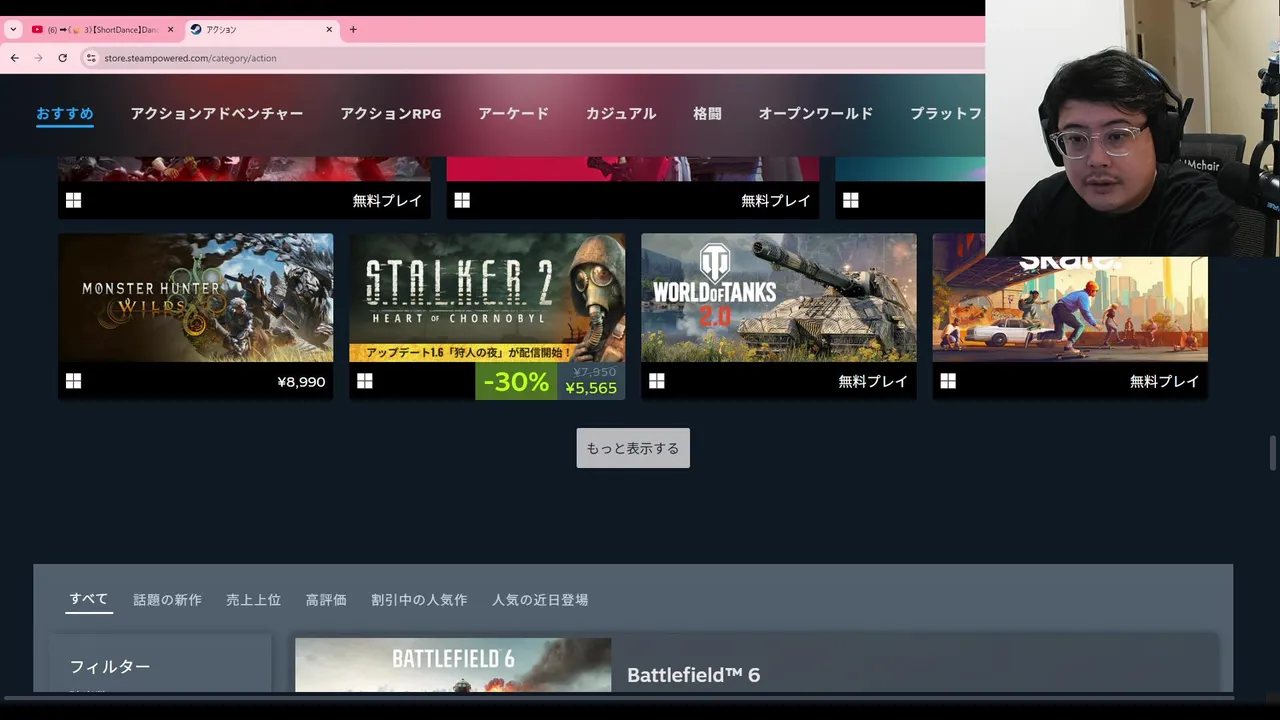
Task: Open Monster Hunter Wilds game thumbnail
Action: pyautogui.click(x=195, y=298)
